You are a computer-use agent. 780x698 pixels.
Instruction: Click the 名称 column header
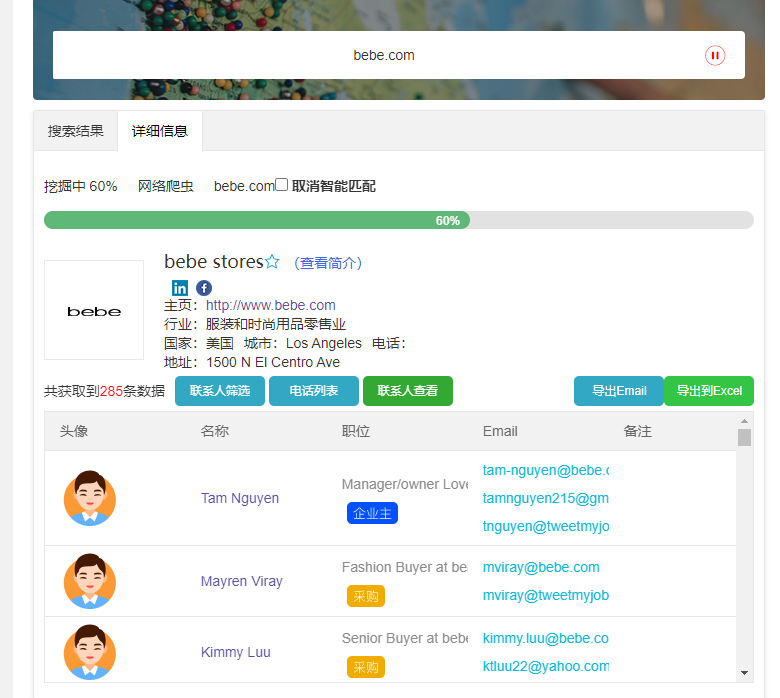pos(214,431)
